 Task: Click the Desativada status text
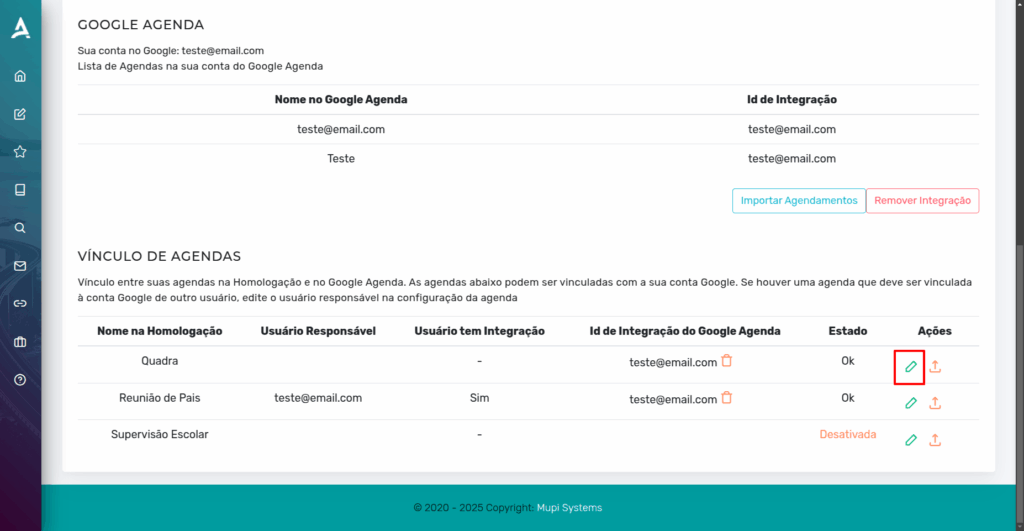point(848,434)
